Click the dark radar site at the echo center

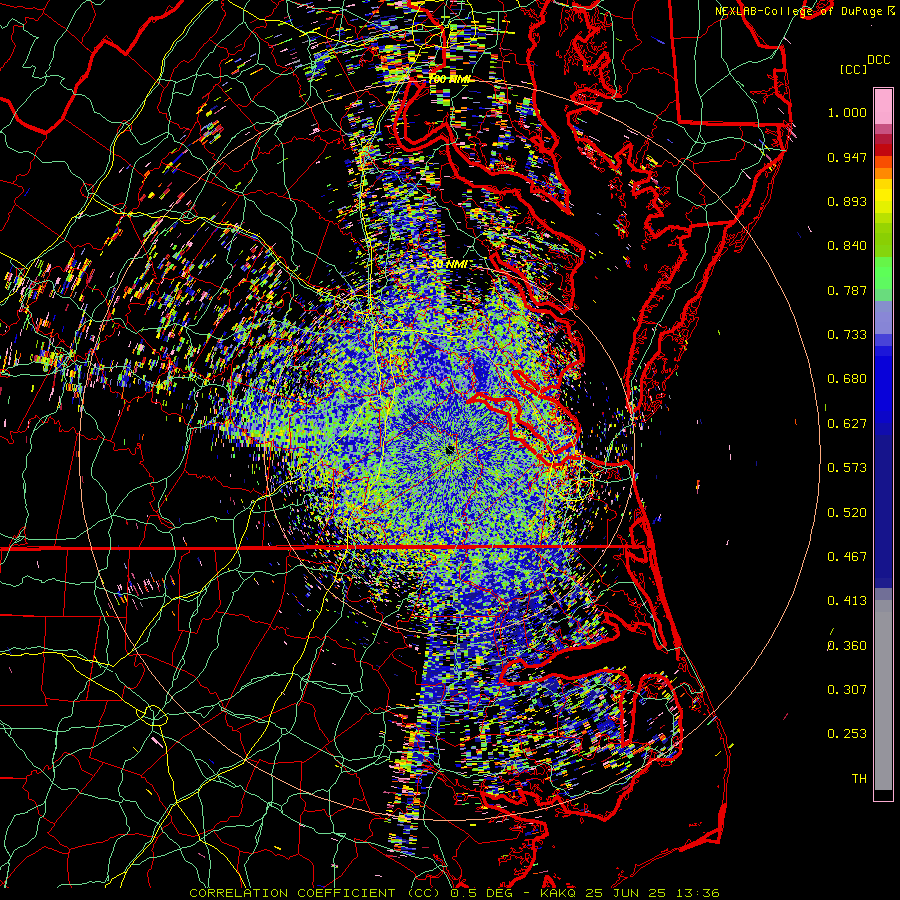tap(450, 449)
